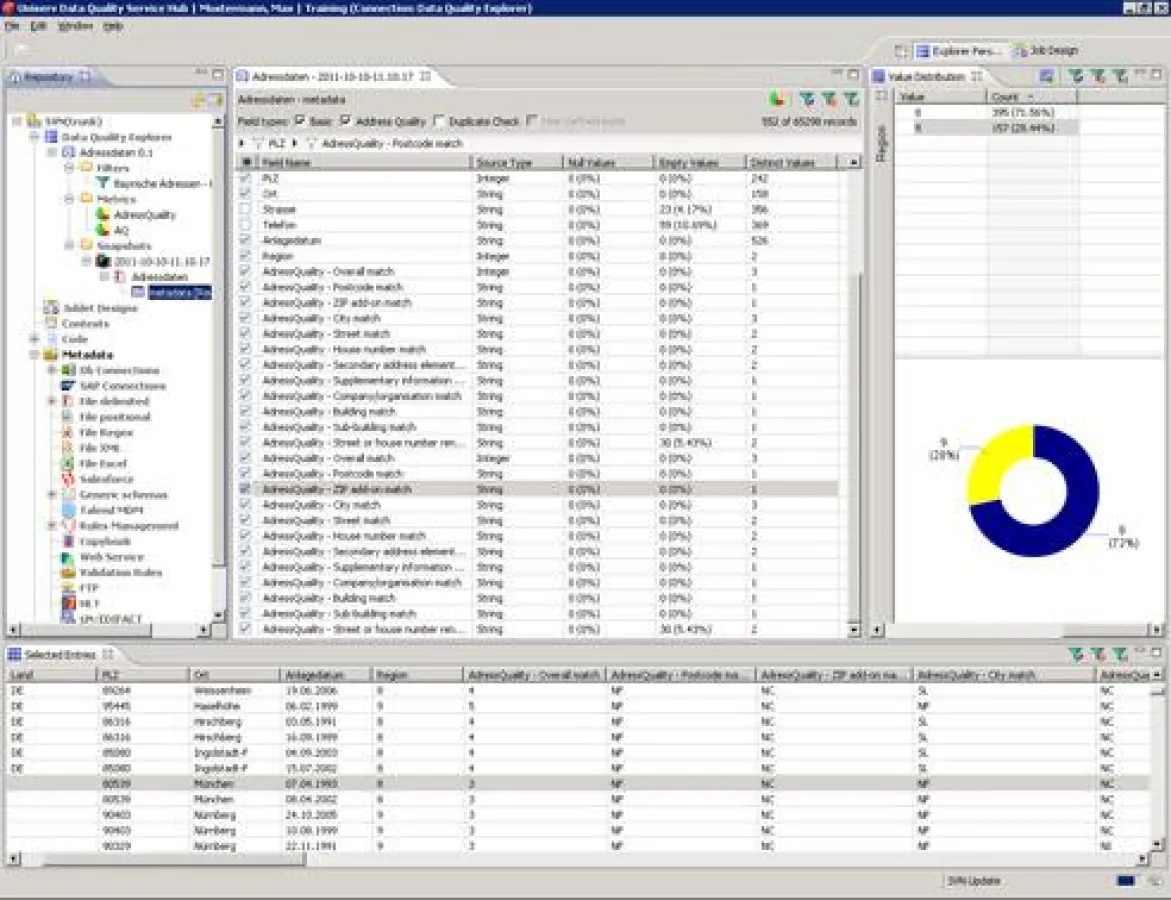Collapse the Metrics folder in Repository
Screen dimensions: 1171x900
click(x=70, y=198)
